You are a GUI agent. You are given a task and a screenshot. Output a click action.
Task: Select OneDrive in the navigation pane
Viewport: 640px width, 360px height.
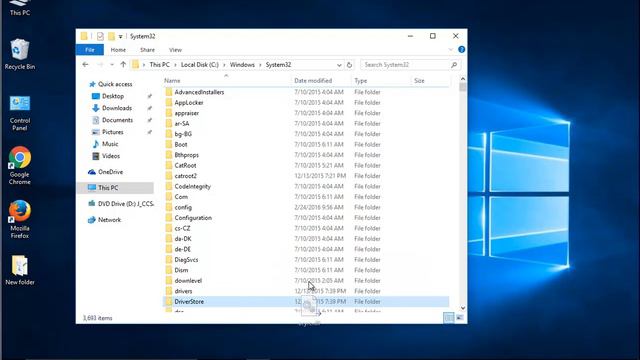(x=105, y=172)
